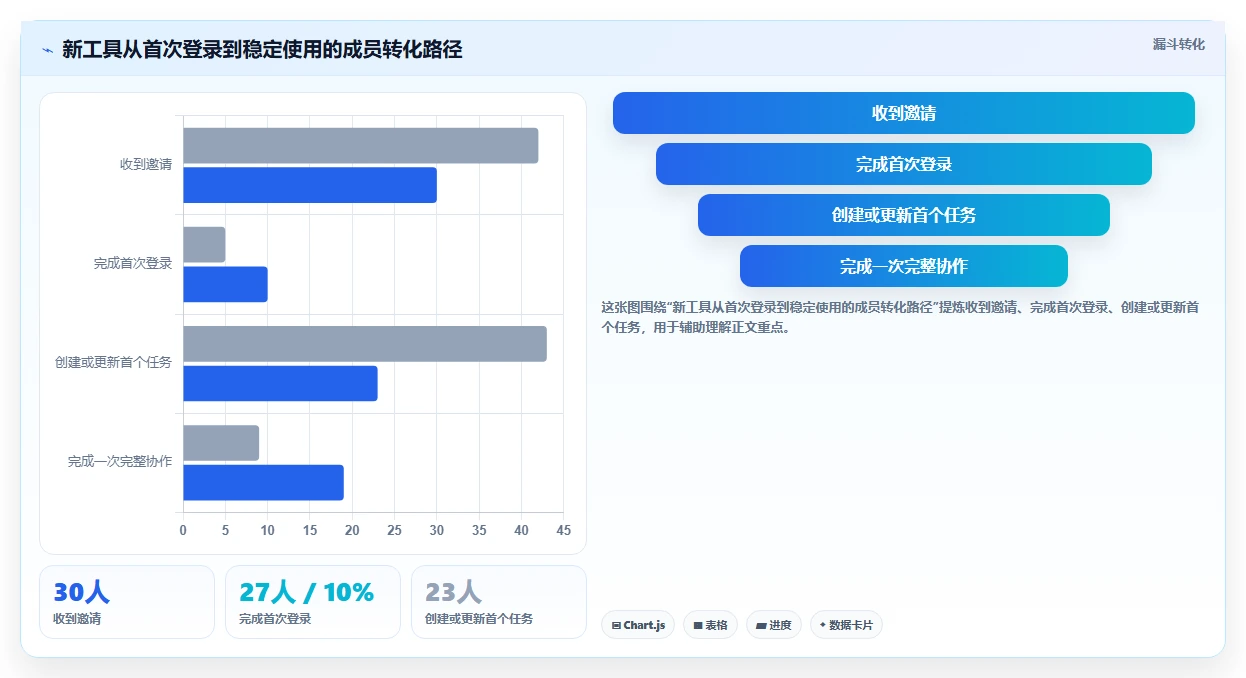Click the blue bar for 创建或更新首个任务
Viewport: 1246px width, 678px height.
tap(280, 383)
